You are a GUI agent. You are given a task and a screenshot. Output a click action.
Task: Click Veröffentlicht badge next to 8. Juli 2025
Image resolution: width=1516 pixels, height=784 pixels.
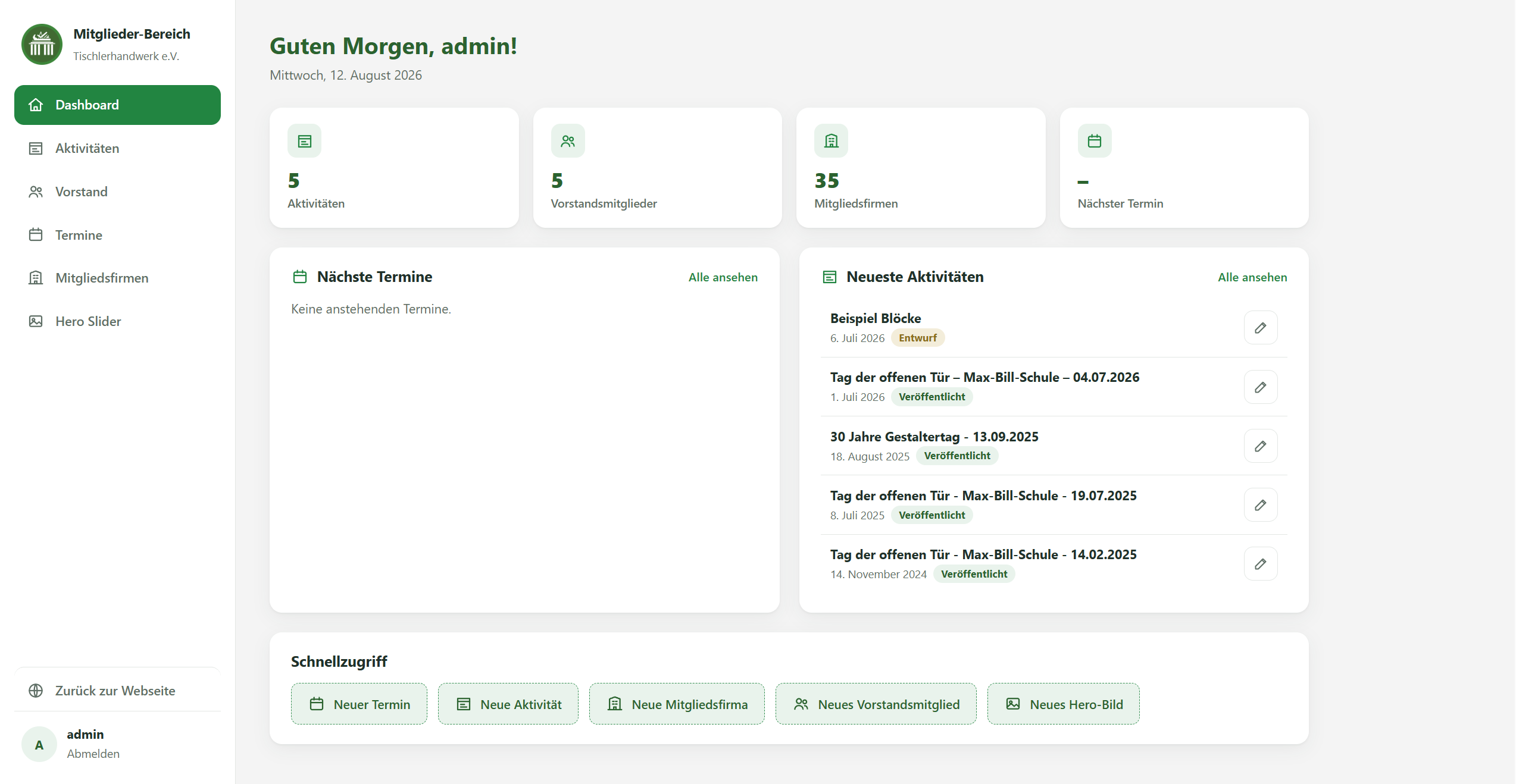point(932,515)
